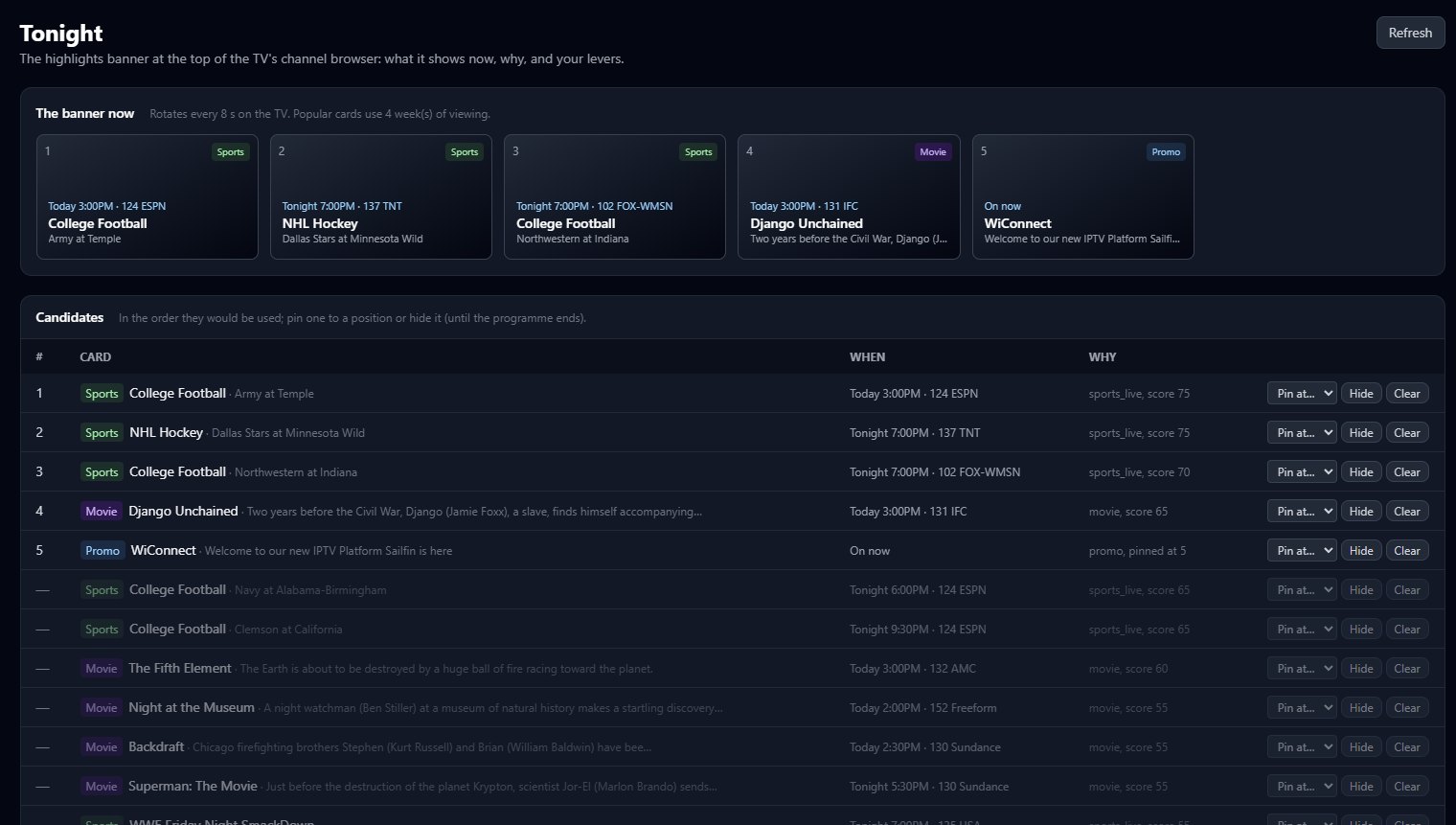Clear the Backdraft row
Image resolution: width=1456 pixels, height=825 pixels.
click(x=1407, y=747)
